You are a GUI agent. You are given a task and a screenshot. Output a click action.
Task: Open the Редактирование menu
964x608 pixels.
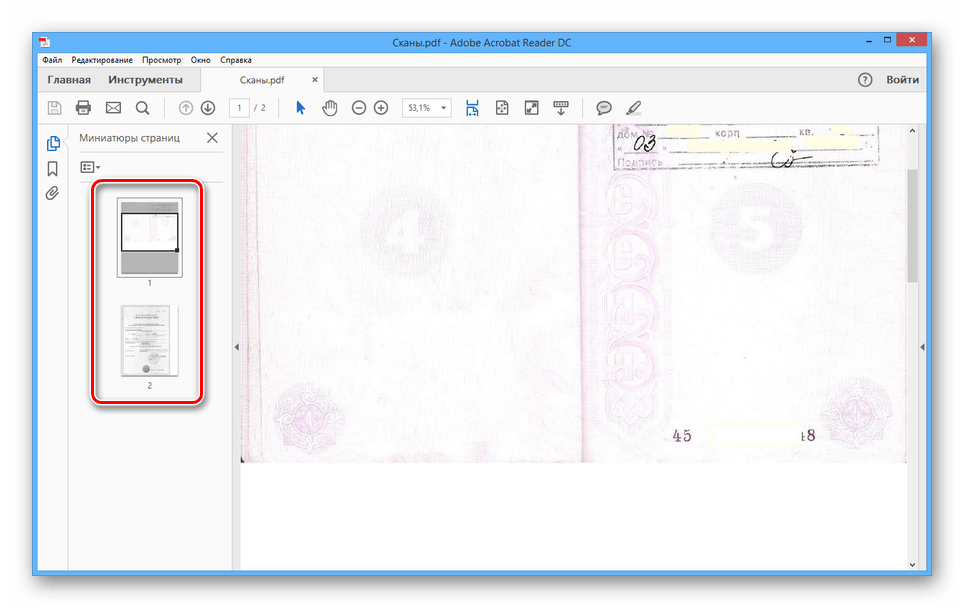[101, 60]
